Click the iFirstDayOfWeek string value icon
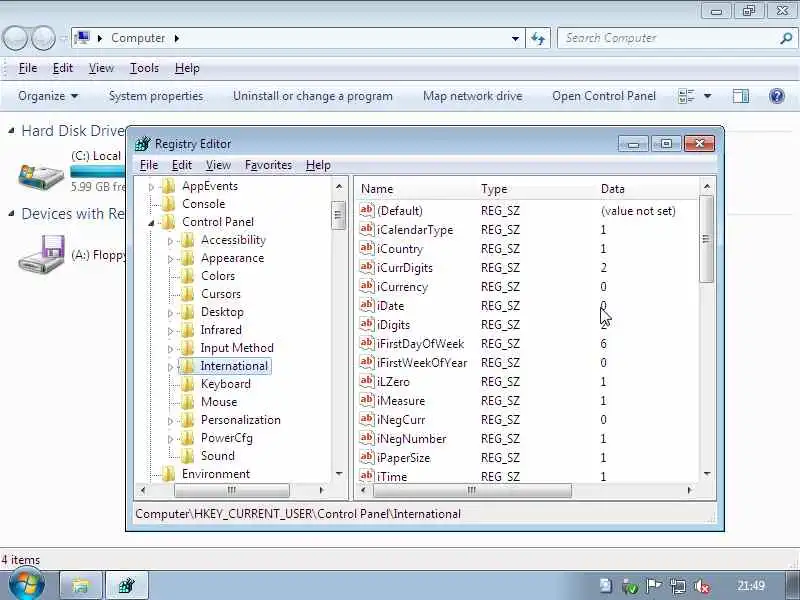800x600 pixels. (366, 343)
